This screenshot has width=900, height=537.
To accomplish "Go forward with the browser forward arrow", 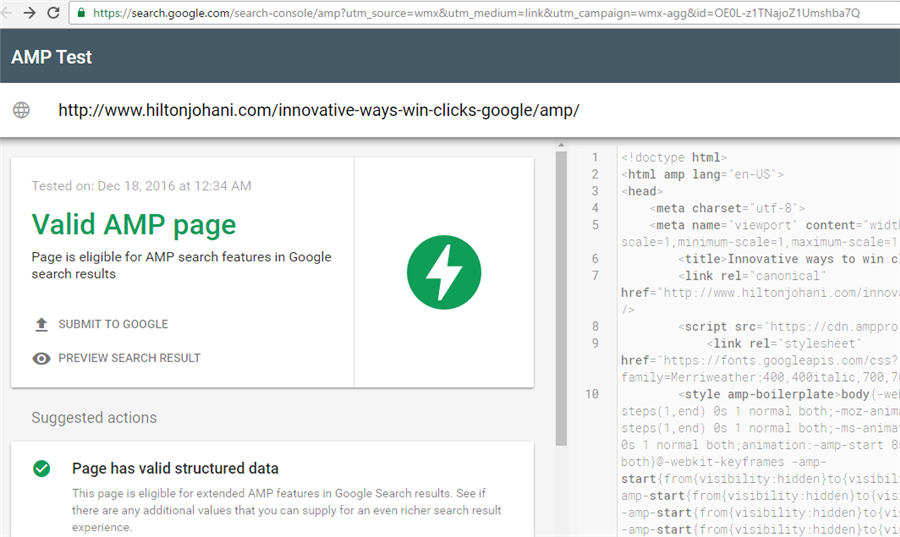I will 29,12.
